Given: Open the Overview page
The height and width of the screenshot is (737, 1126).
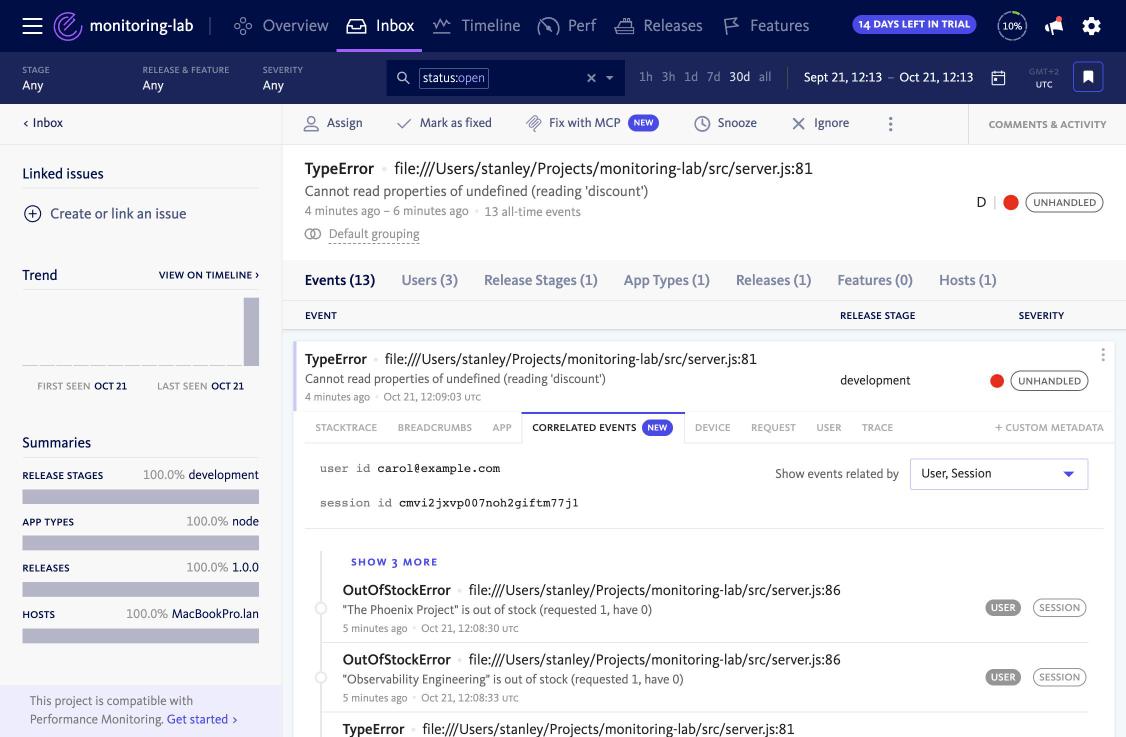Looking at the screenshot, I should pos(281,26).
